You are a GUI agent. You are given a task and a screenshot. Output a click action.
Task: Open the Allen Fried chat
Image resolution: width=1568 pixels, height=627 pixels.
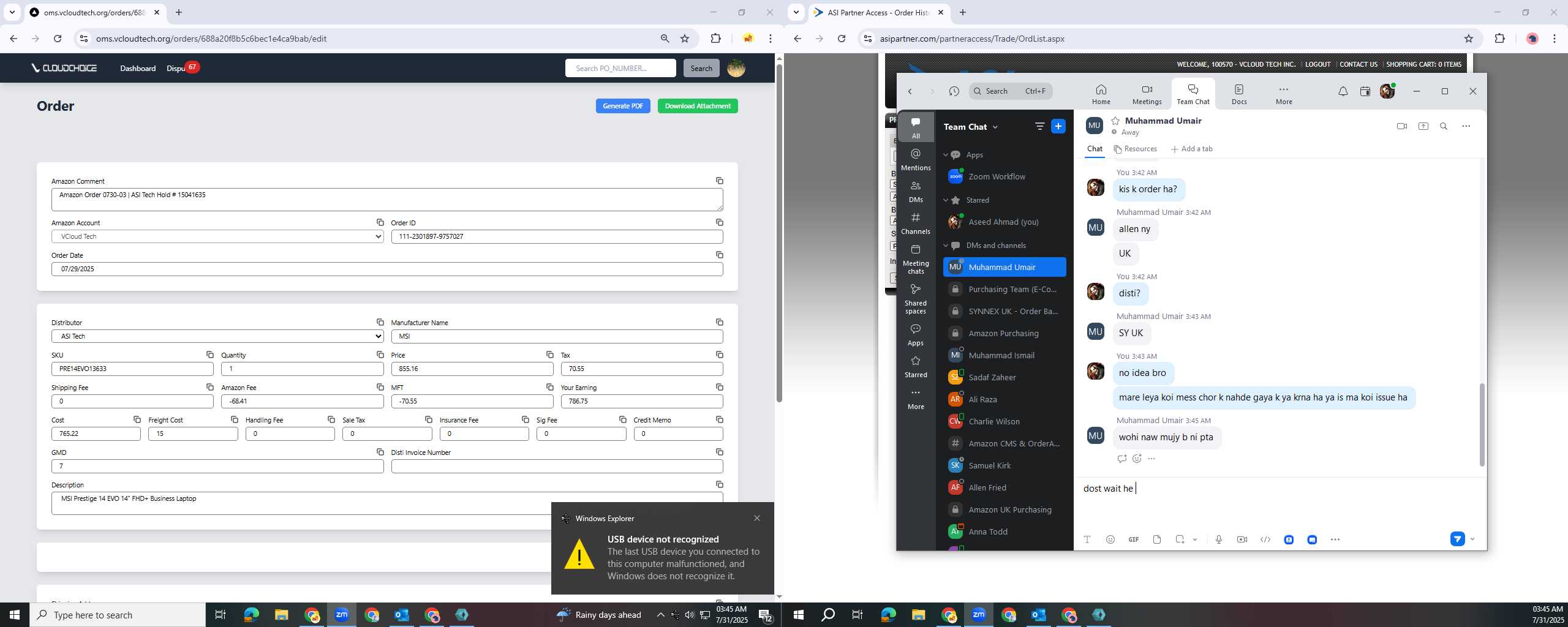point(1005,487)
